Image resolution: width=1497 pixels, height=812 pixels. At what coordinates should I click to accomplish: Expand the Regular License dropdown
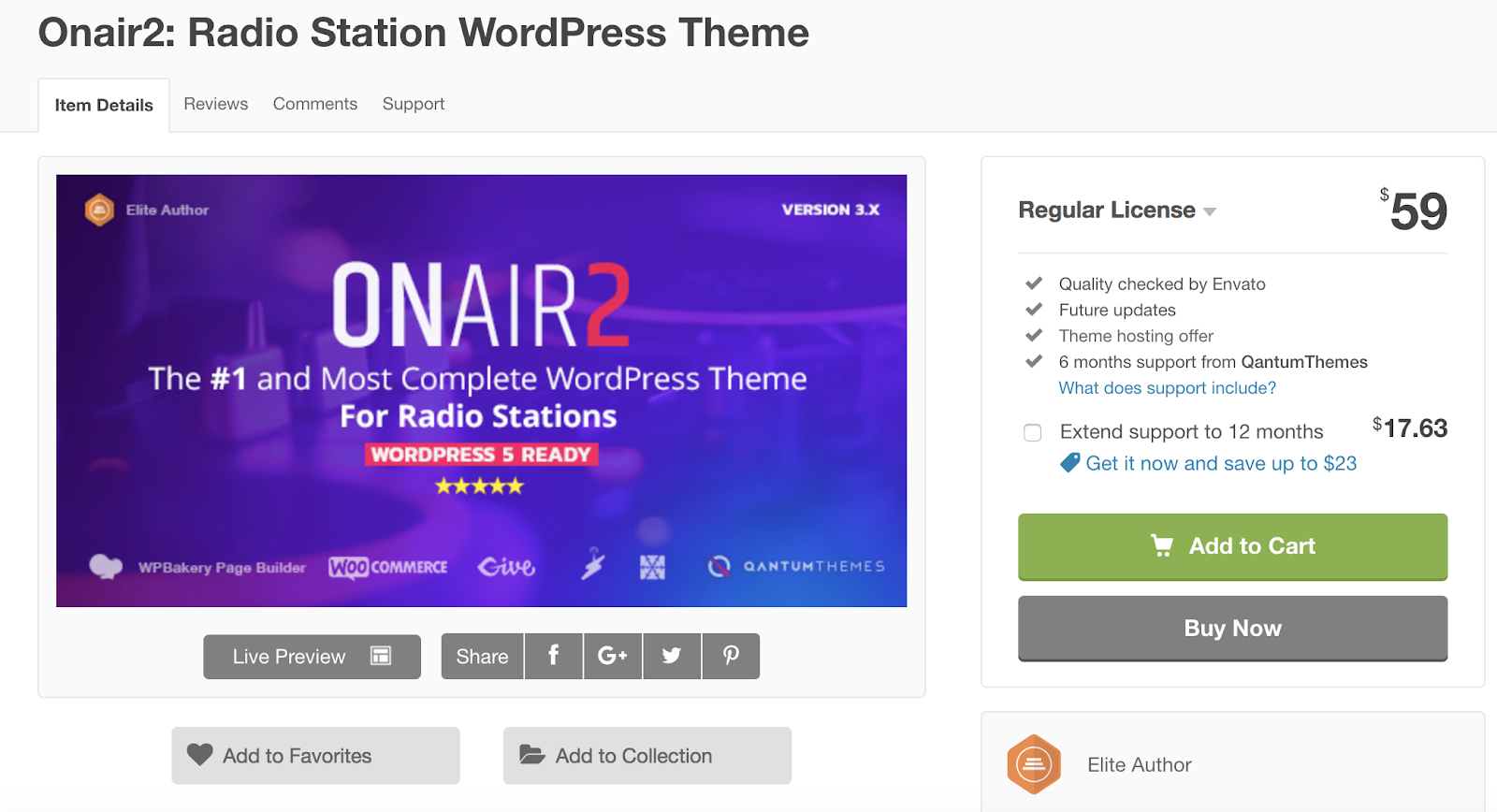click(x=1117, y=210)
